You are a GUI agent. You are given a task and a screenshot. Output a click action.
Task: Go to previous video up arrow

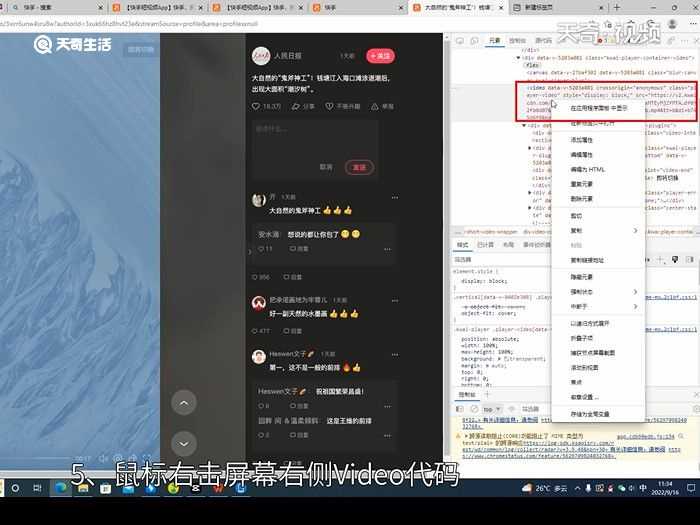(x=184, y=403)
